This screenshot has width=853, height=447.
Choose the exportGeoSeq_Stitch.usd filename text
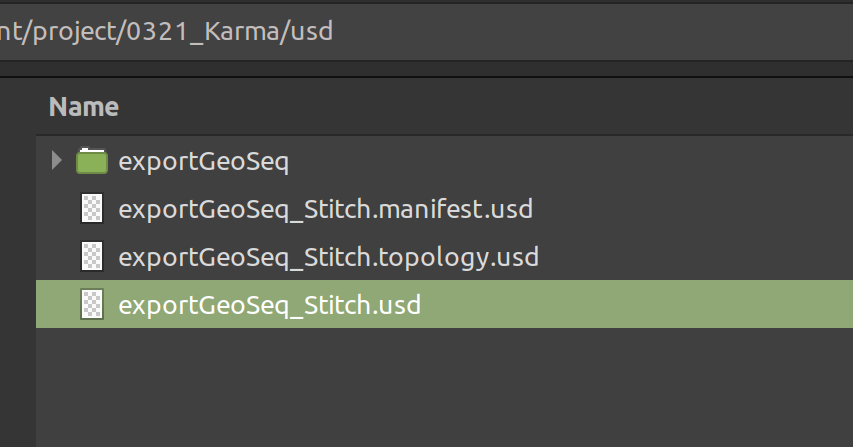(x=269, y=305)
